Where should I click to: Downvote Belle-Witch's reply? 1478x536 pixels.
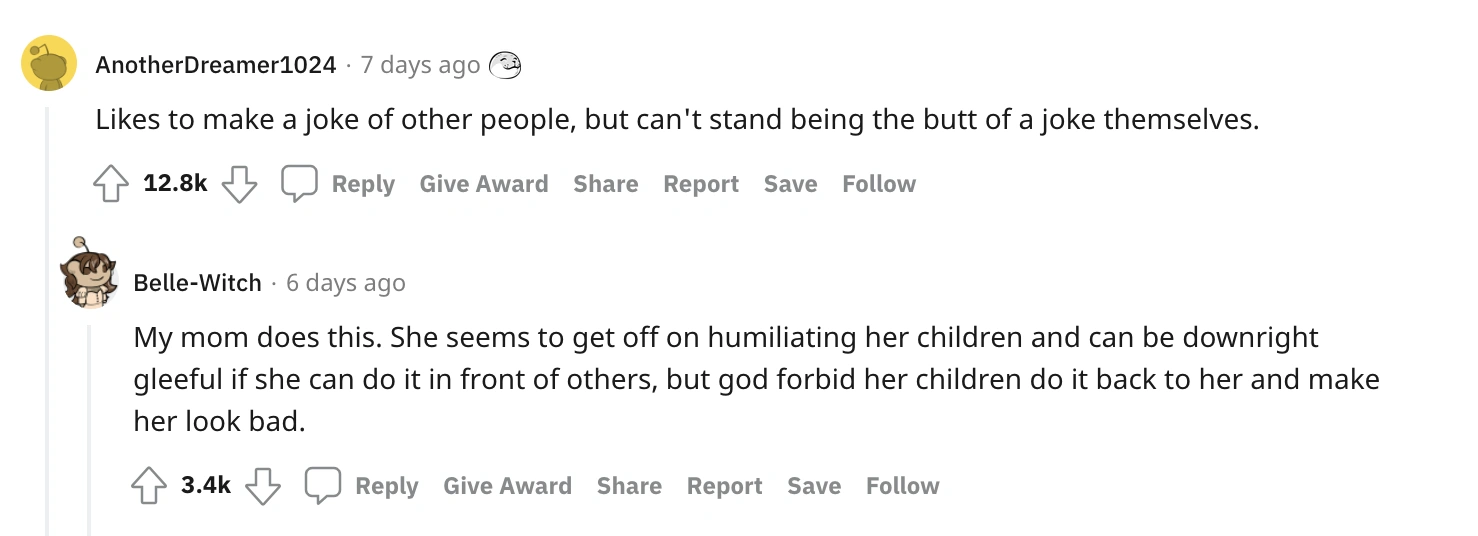click(x=263, y=487)
